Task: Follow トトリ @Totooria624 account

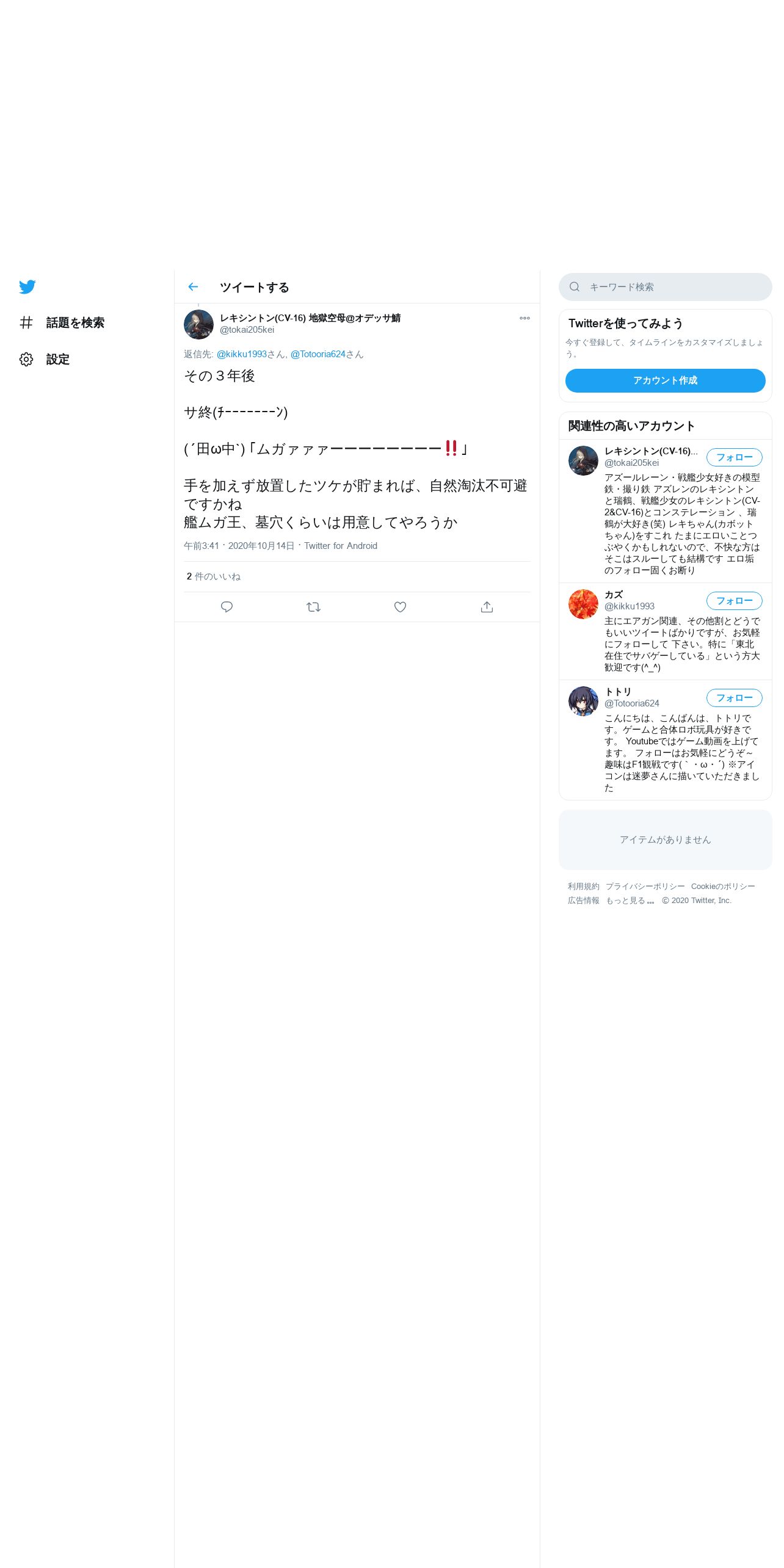Action: [735, 698]
